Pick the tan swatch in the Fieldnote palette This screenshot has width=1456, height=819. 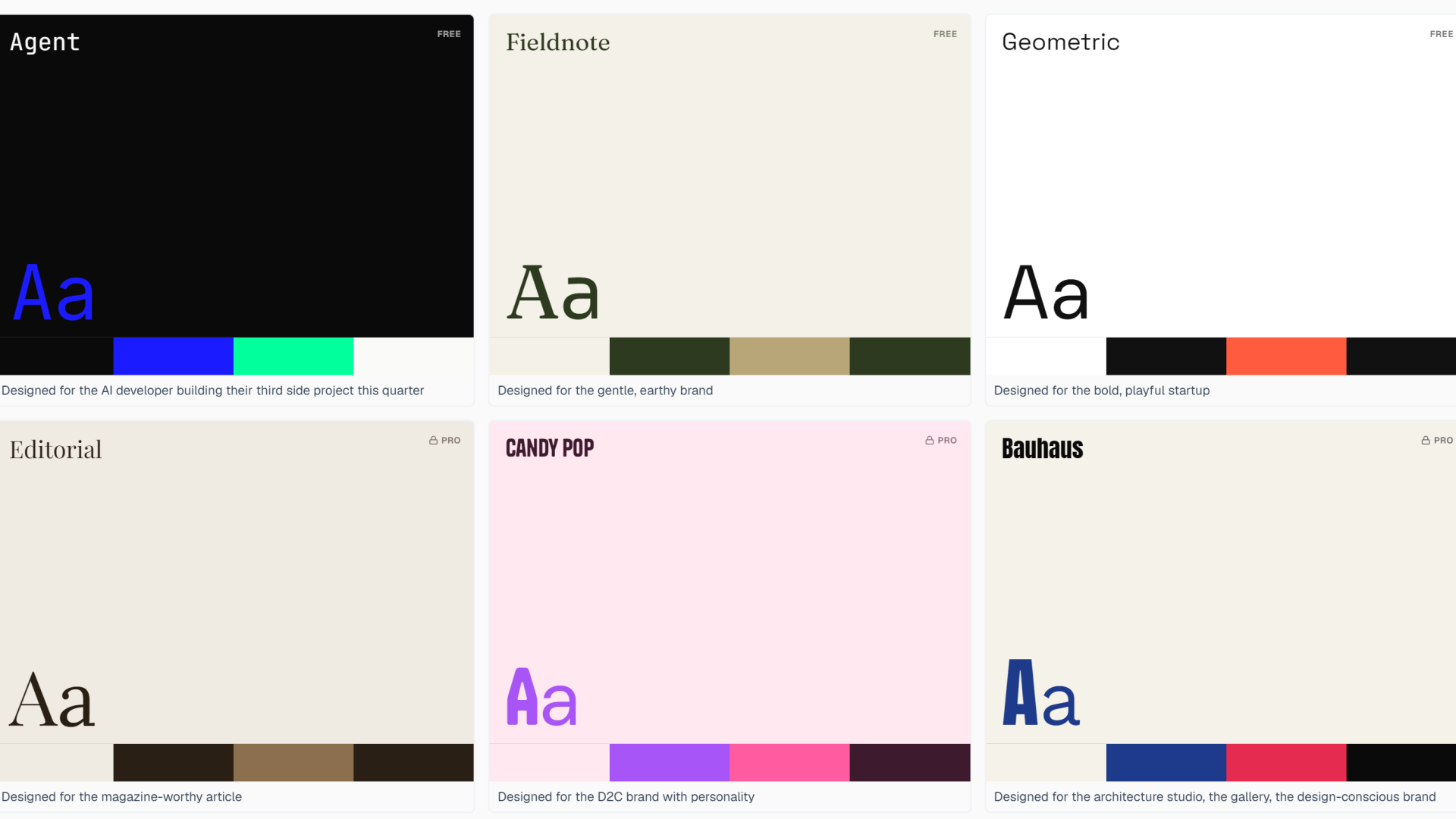789,356
